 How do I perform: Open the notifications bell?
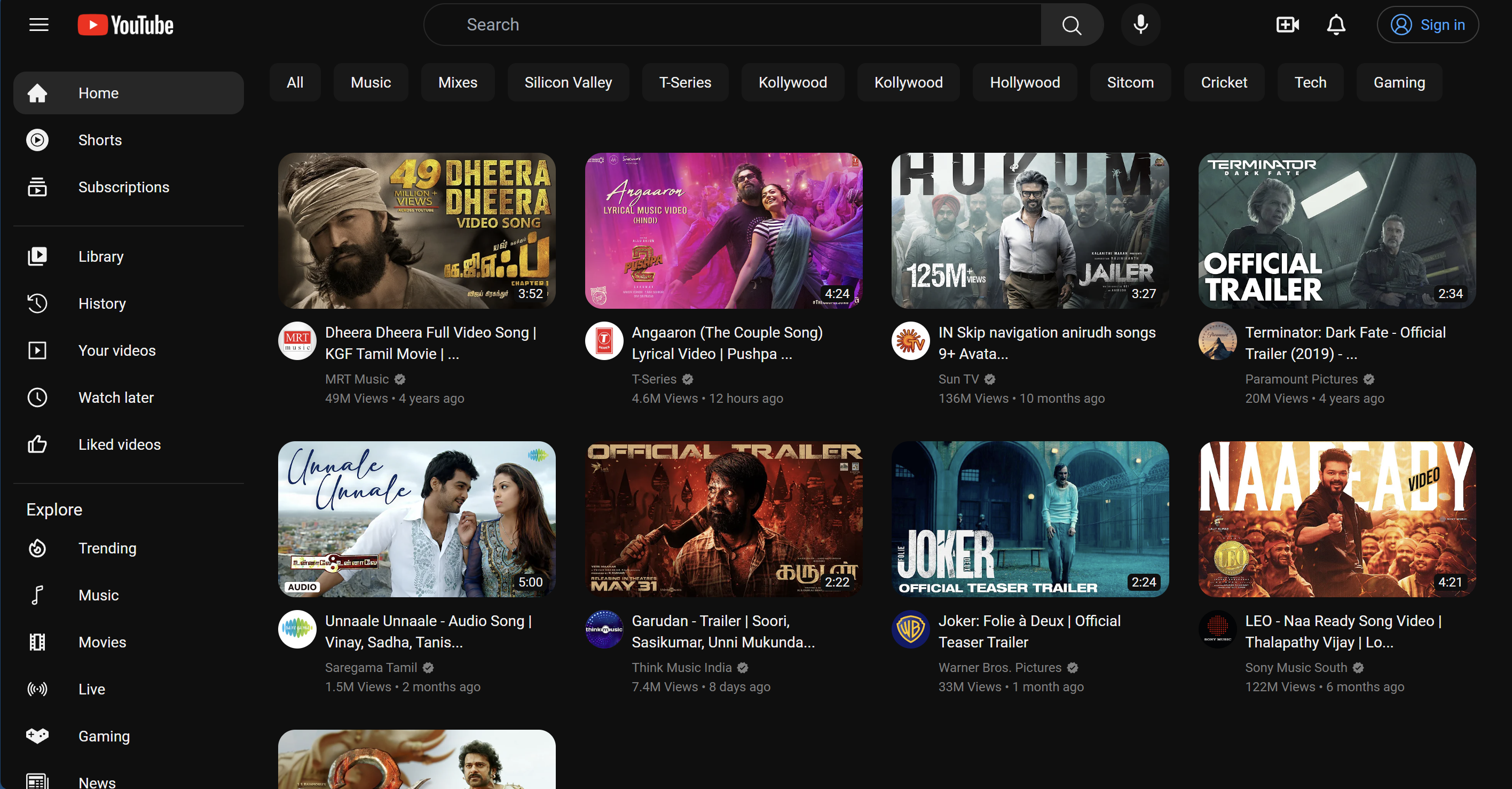click(x=1336, y=25)
